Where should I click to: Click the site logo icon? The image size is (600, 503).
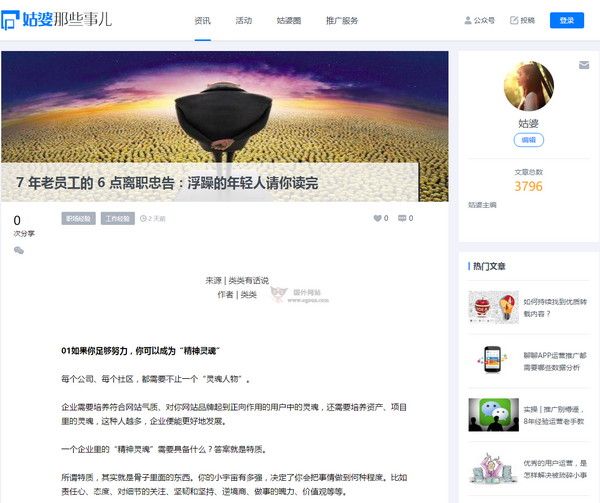(x=10, y=20)
